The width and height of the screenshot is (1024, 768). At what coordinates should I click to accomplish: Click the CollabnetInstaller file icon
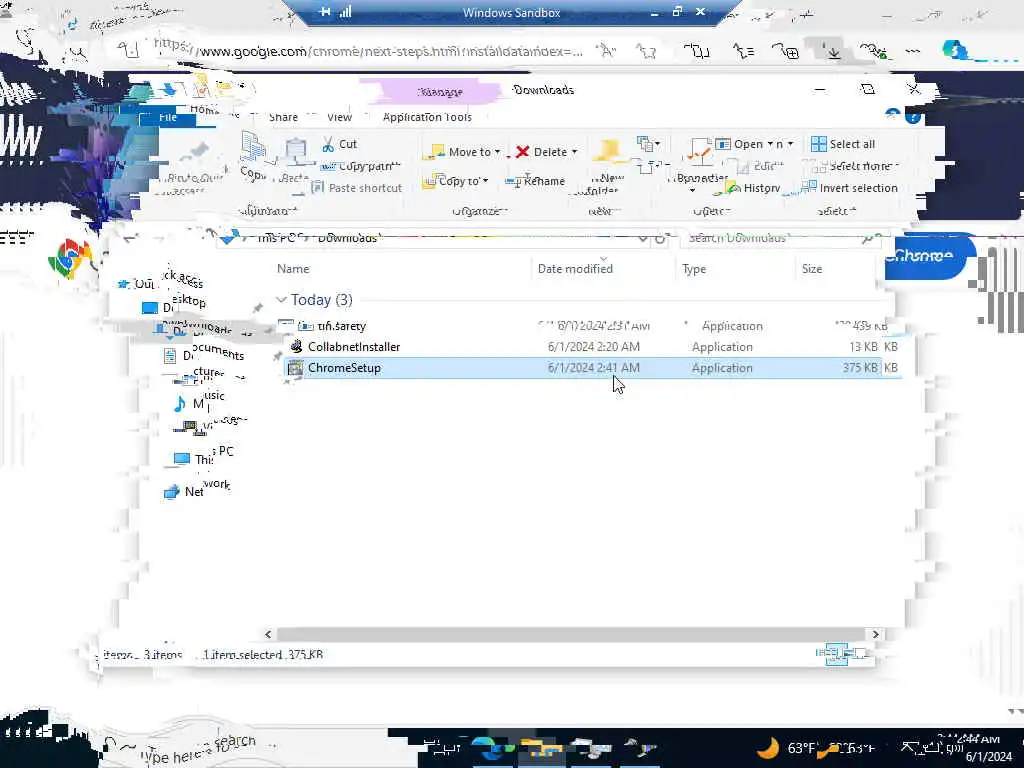[296, 347]
